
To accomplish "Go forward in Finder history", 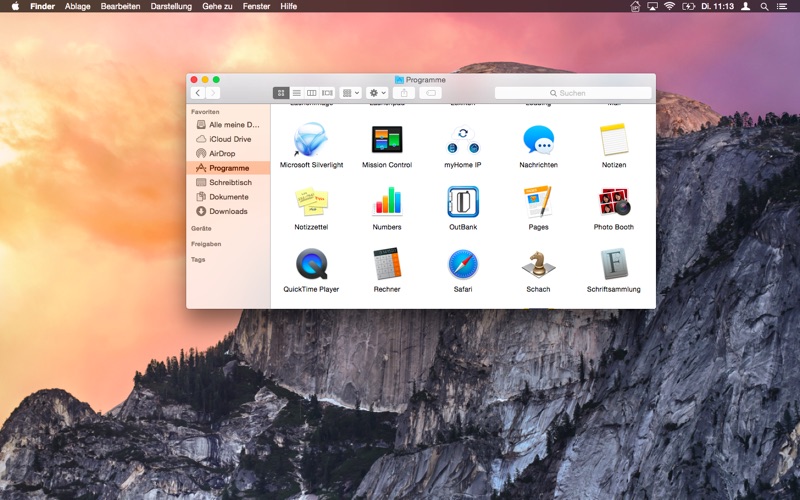I will (213, 93).
